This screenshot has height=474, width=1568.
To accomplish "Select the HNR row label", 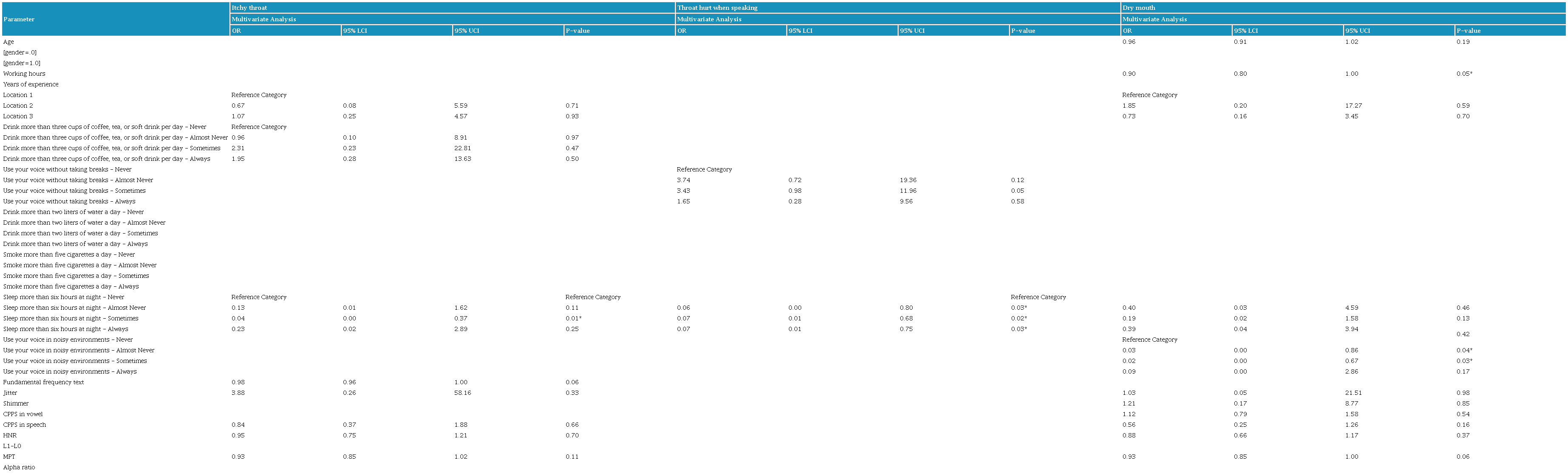I will point(10,436).
